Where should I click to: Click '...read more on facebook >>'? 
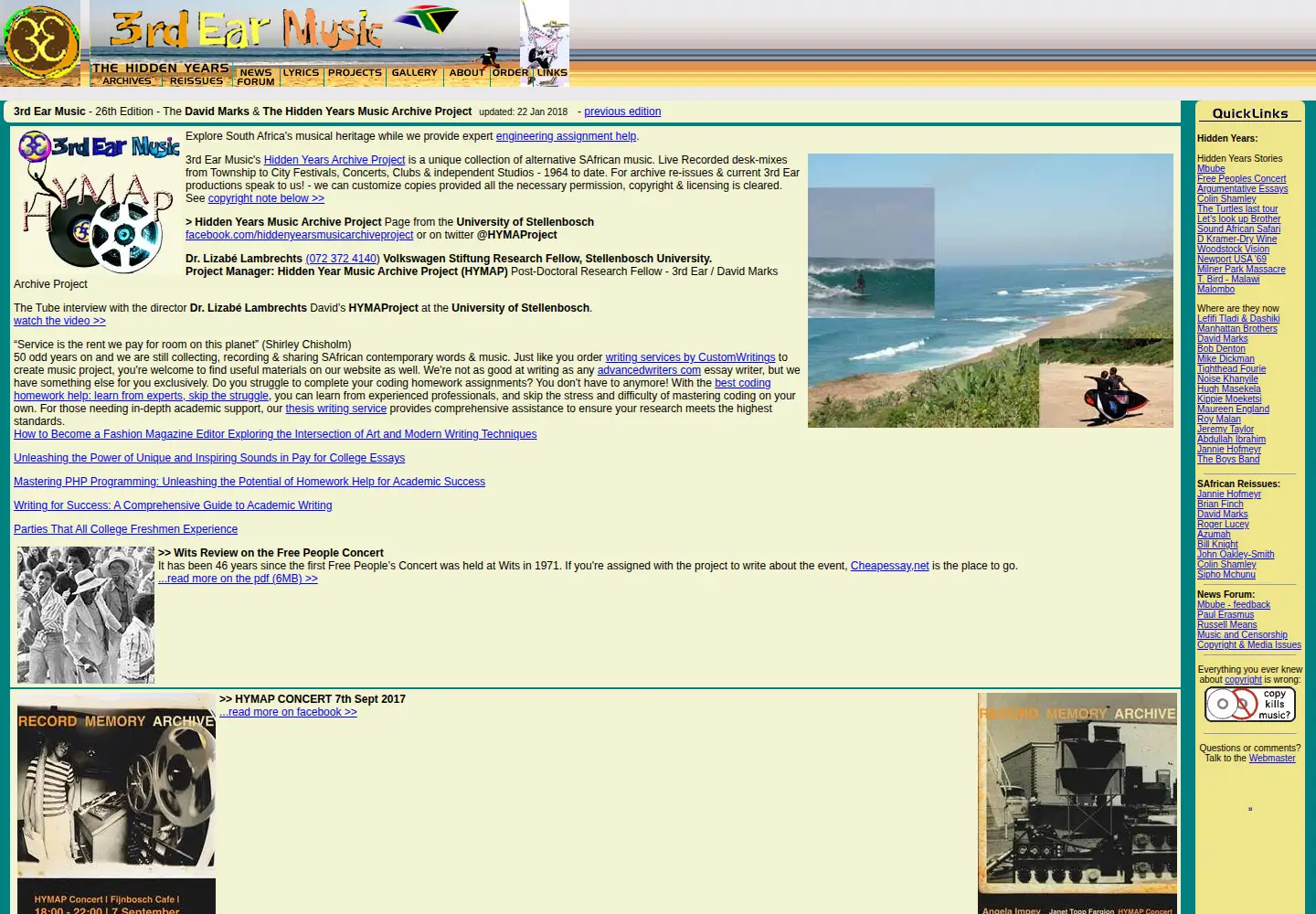288,712
